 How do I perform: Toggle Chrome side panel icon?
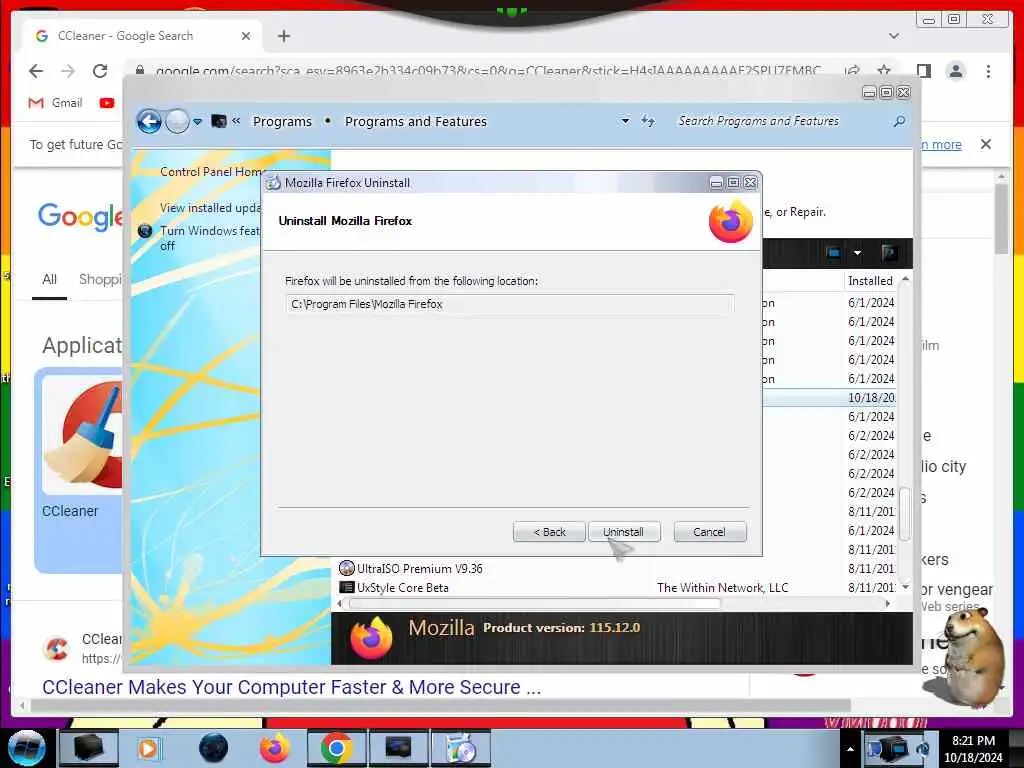[x=924, y=71]
